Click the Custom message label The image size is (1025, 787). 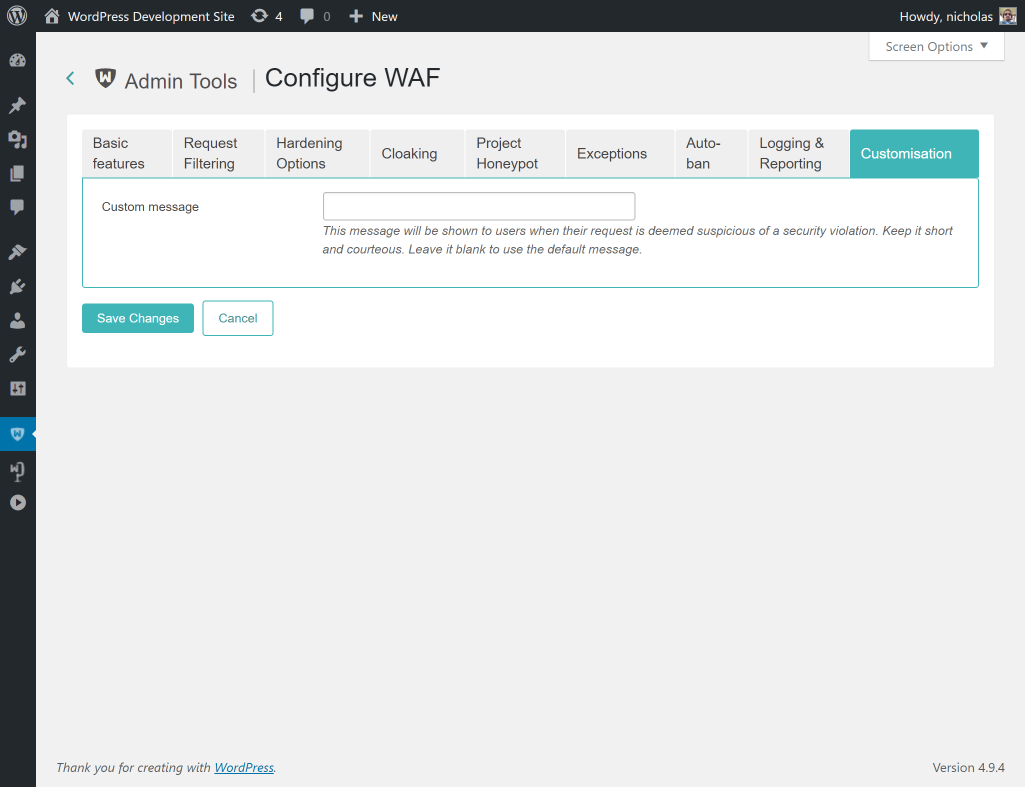pyautogui.click(x=150, y=207)
